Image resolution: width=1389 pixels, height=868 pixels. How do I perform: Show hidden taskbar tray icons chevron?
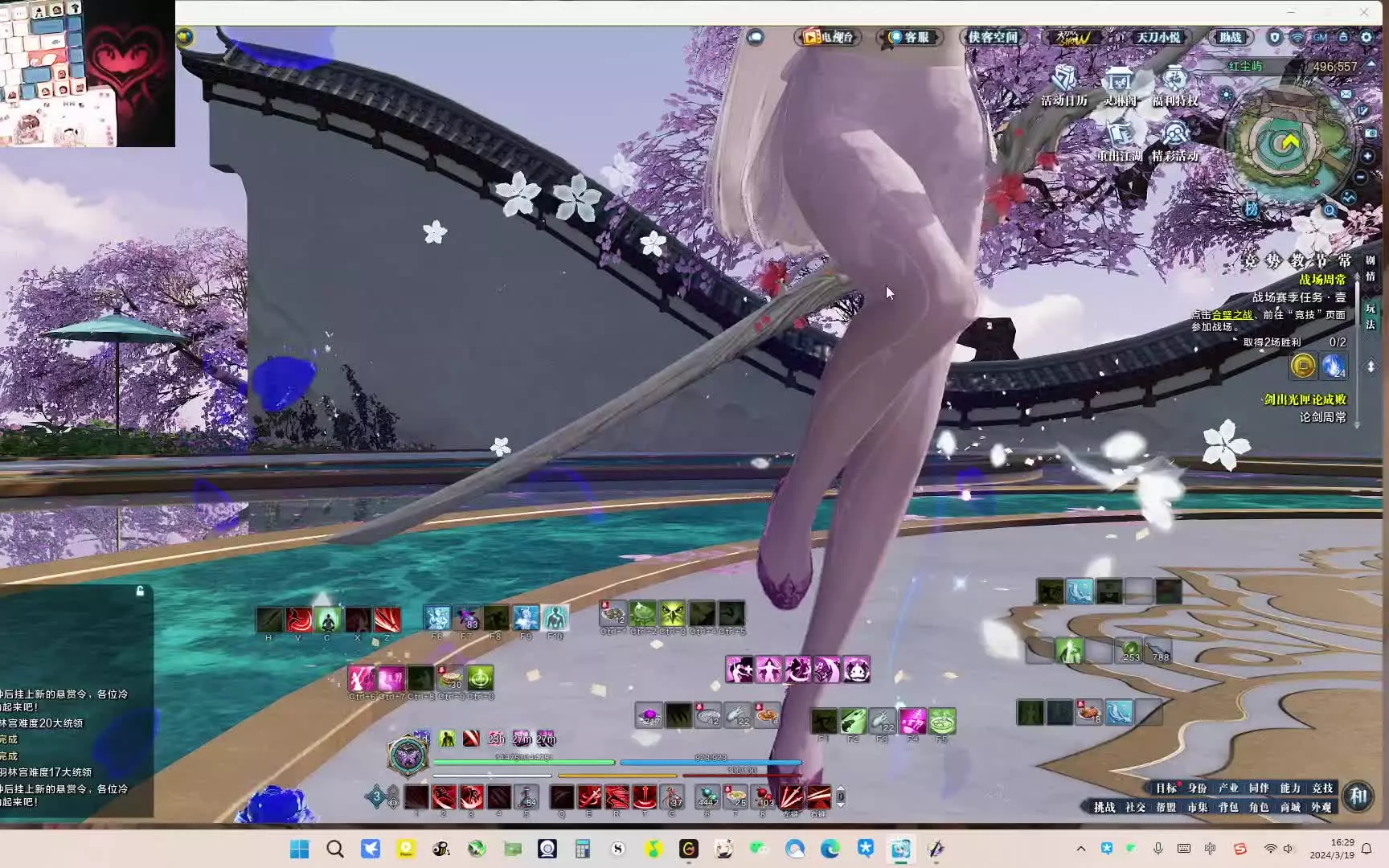(1081, 849)
